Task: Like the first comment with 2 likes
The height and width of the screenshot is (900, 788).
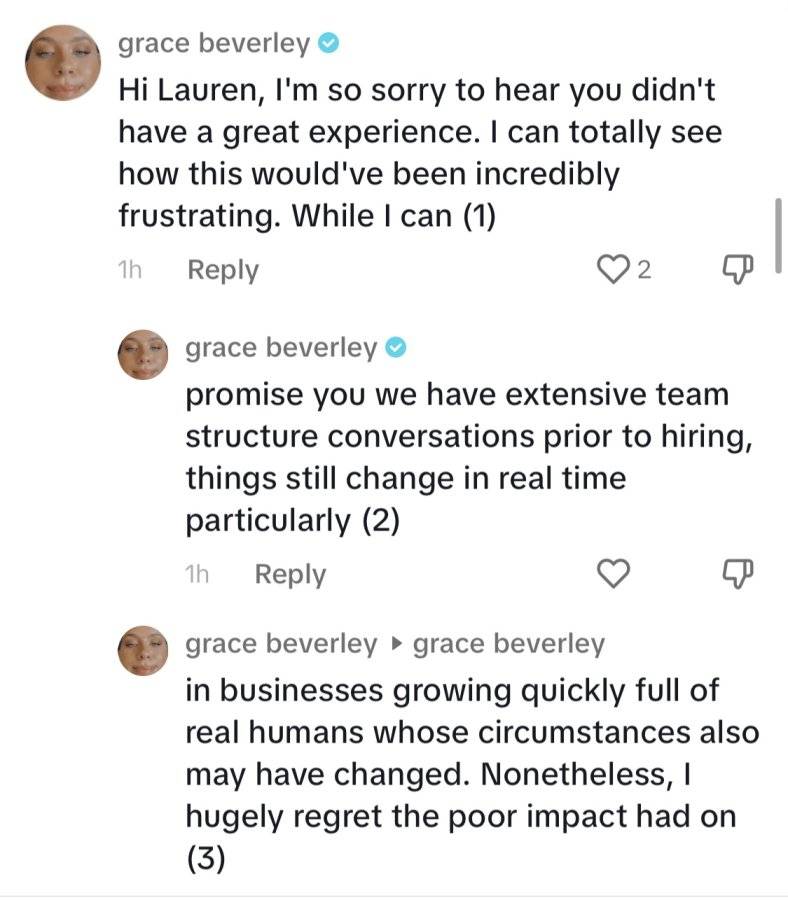Action: [614, 269]
